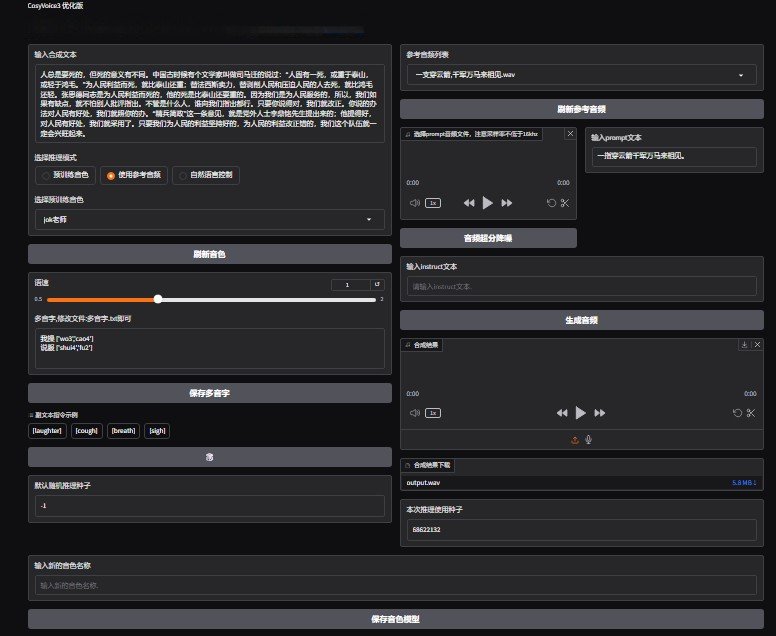
Task: Click the microphone record icon under synthesis result
Action: [589, 438]
